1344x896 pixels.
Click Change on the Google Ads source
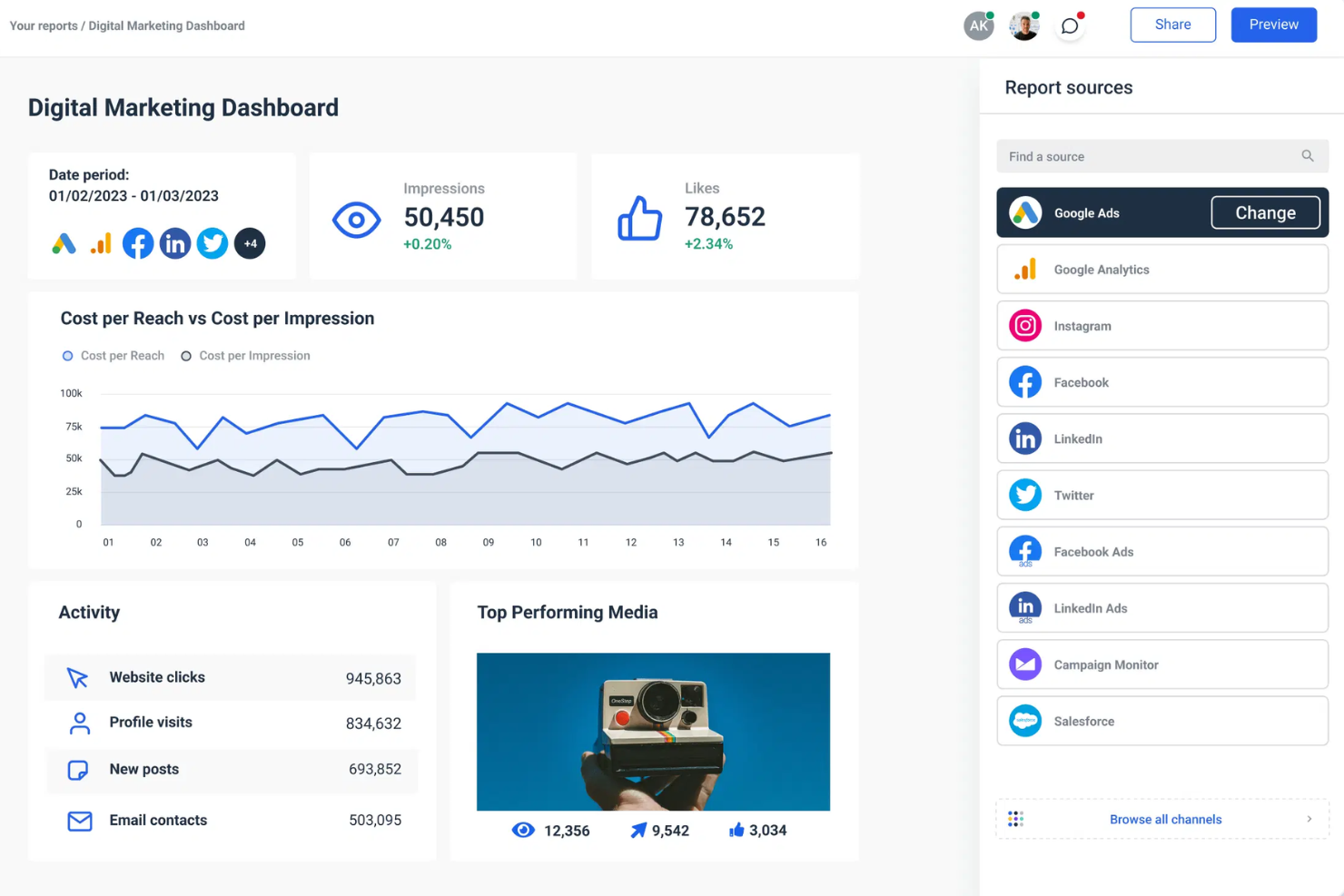coord(1265,212)
